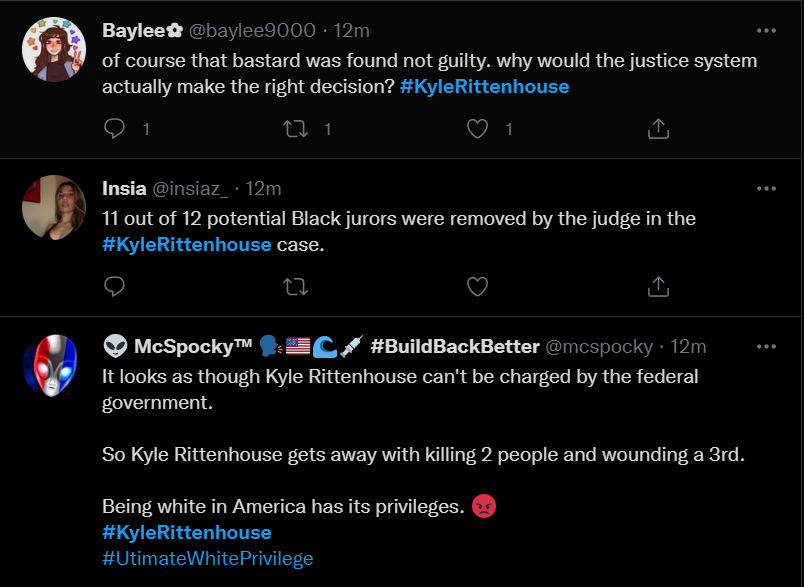Viewport: 804px width, 587px height.
Task: Open #KyleRittenhouse hashtag in Insia's tweet
Action: (x=186, y=244)
